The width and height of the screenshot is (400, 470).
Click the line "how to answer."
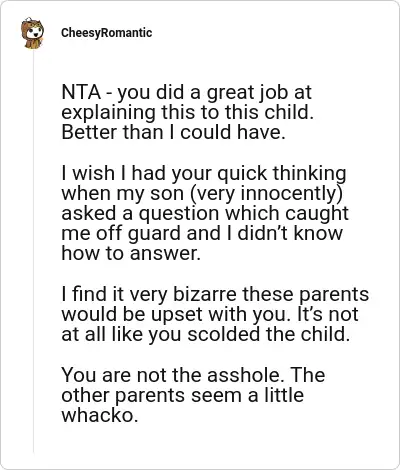(131, 253)
